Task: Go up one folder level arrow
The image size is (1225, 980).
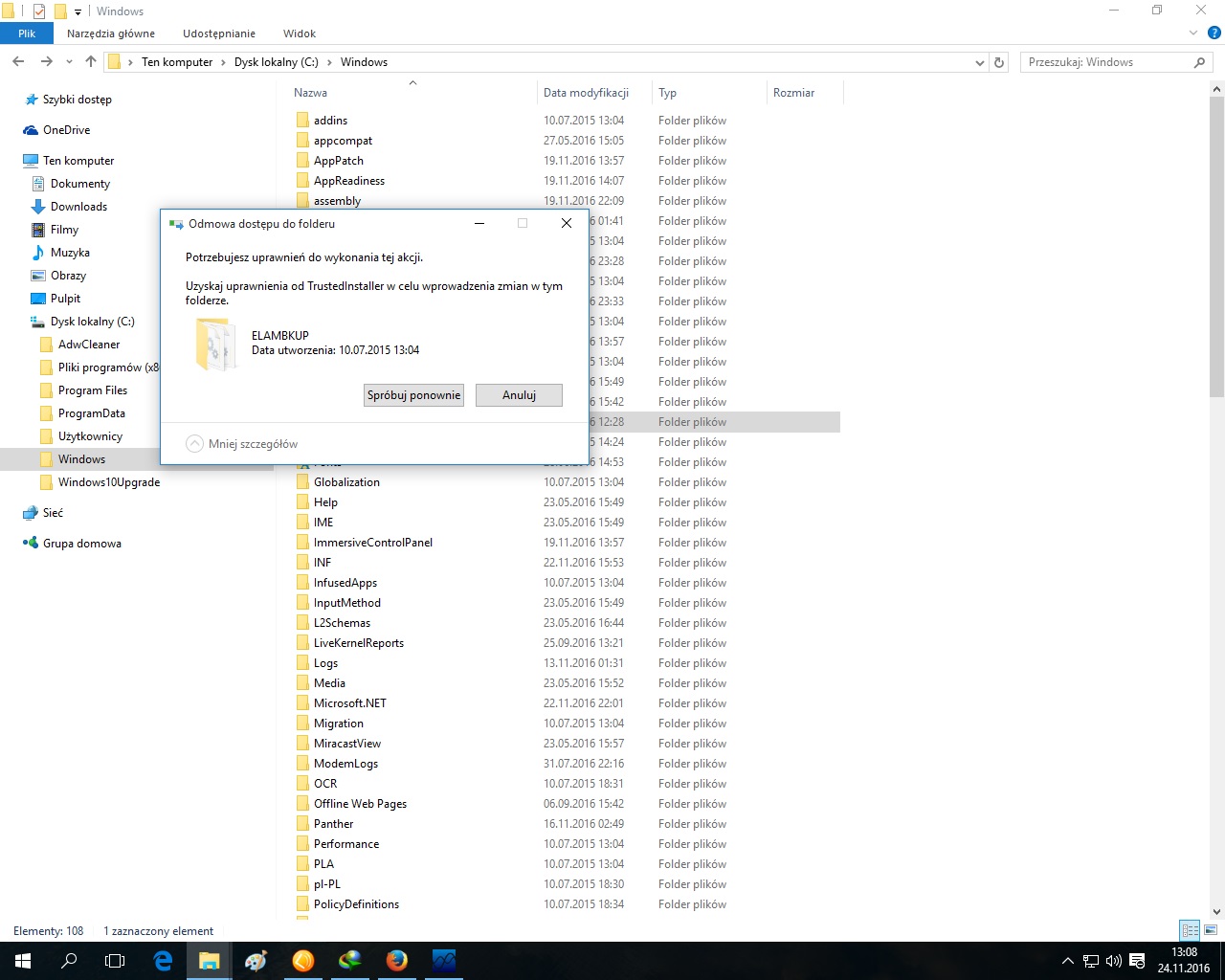Action: [x=91, y=62]
